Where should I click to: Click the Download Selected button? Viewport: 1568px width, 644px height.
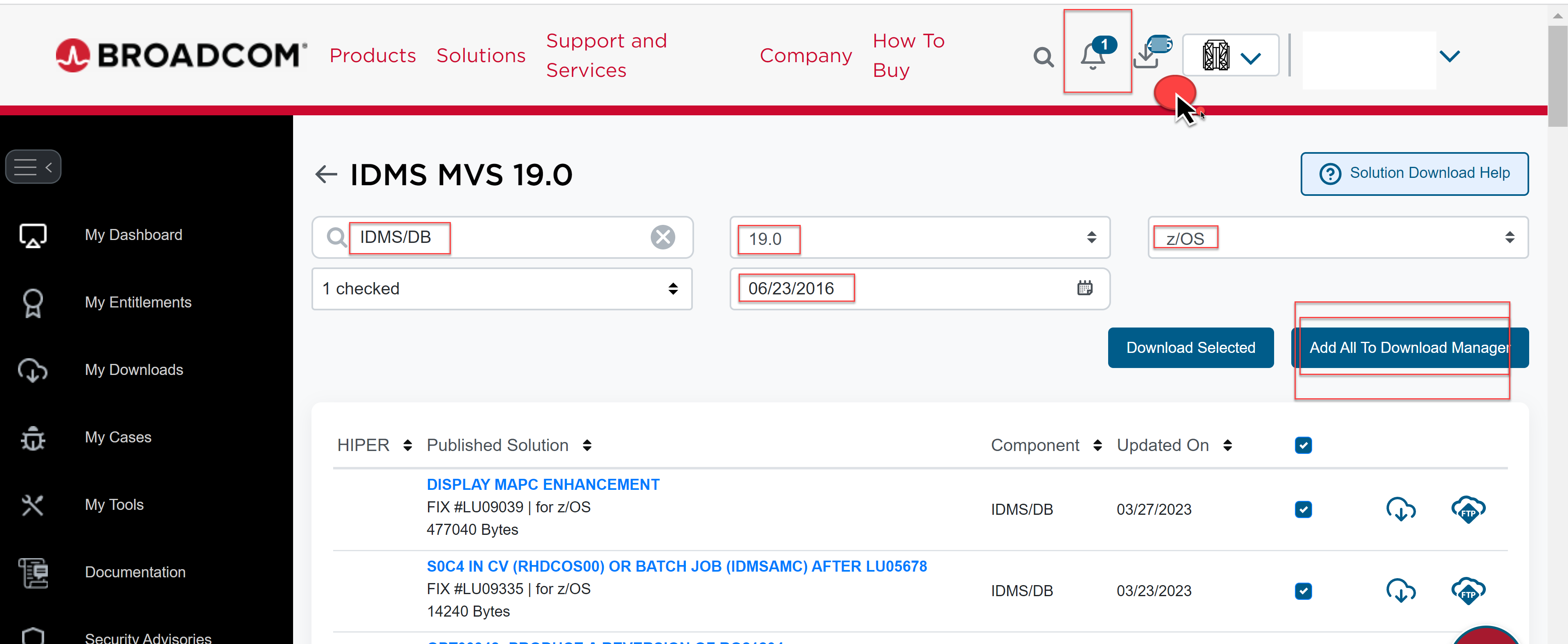1190,348
